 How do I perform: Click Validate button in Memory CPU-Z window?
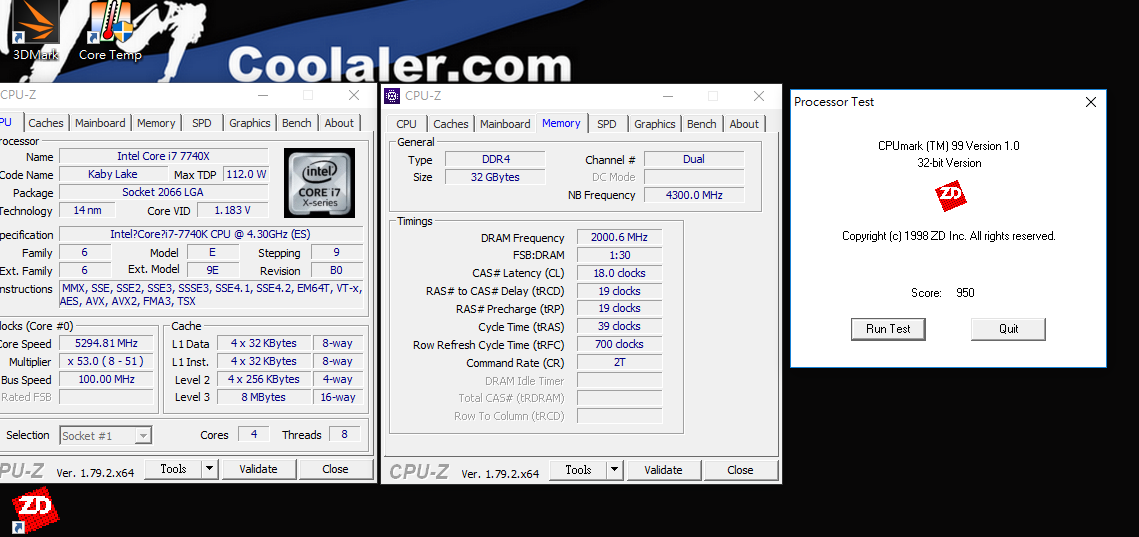[663, 469]
